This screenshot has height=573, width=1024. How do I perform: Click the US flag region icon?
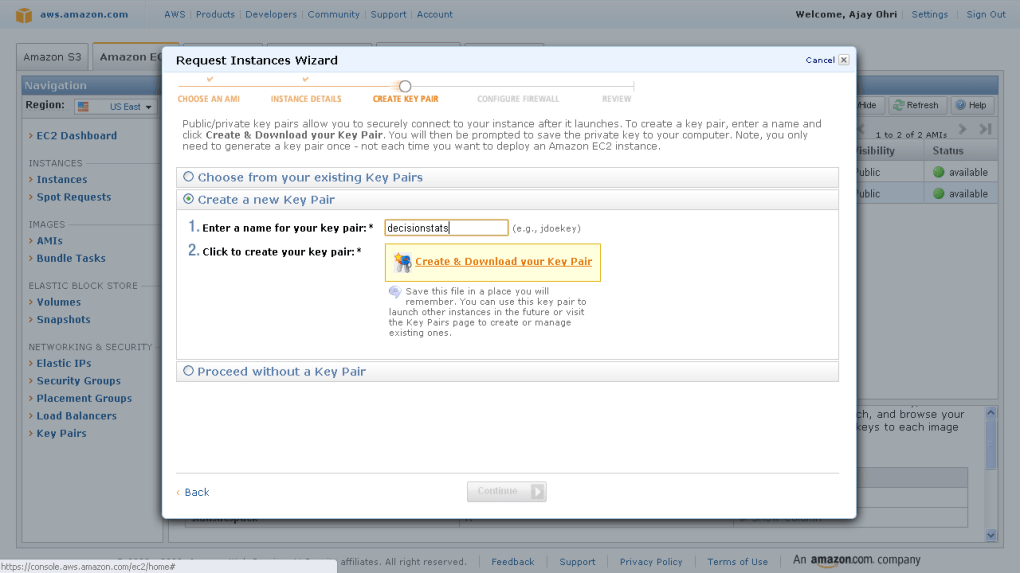click(83, 107)
